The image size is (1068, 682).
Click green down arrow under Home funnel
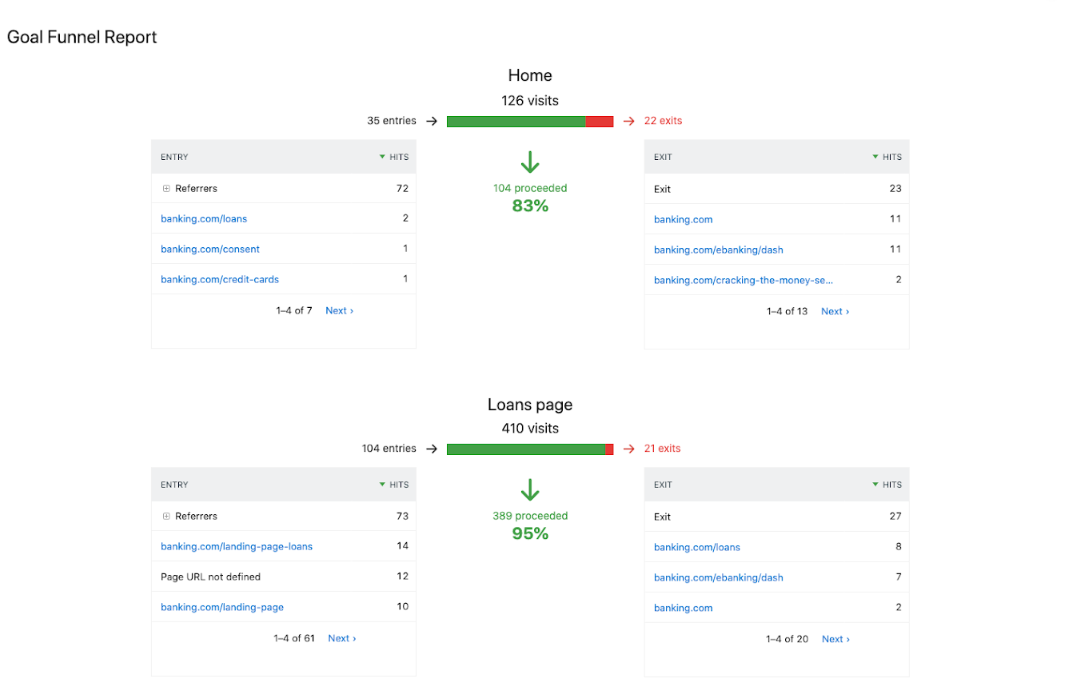point(530,163)
